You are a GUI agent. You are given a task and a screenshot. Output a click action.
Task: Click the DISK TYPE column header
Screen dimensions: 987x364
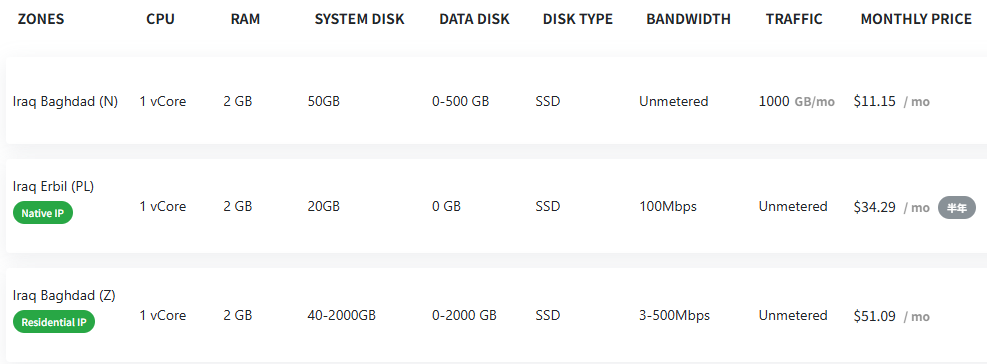578,19
